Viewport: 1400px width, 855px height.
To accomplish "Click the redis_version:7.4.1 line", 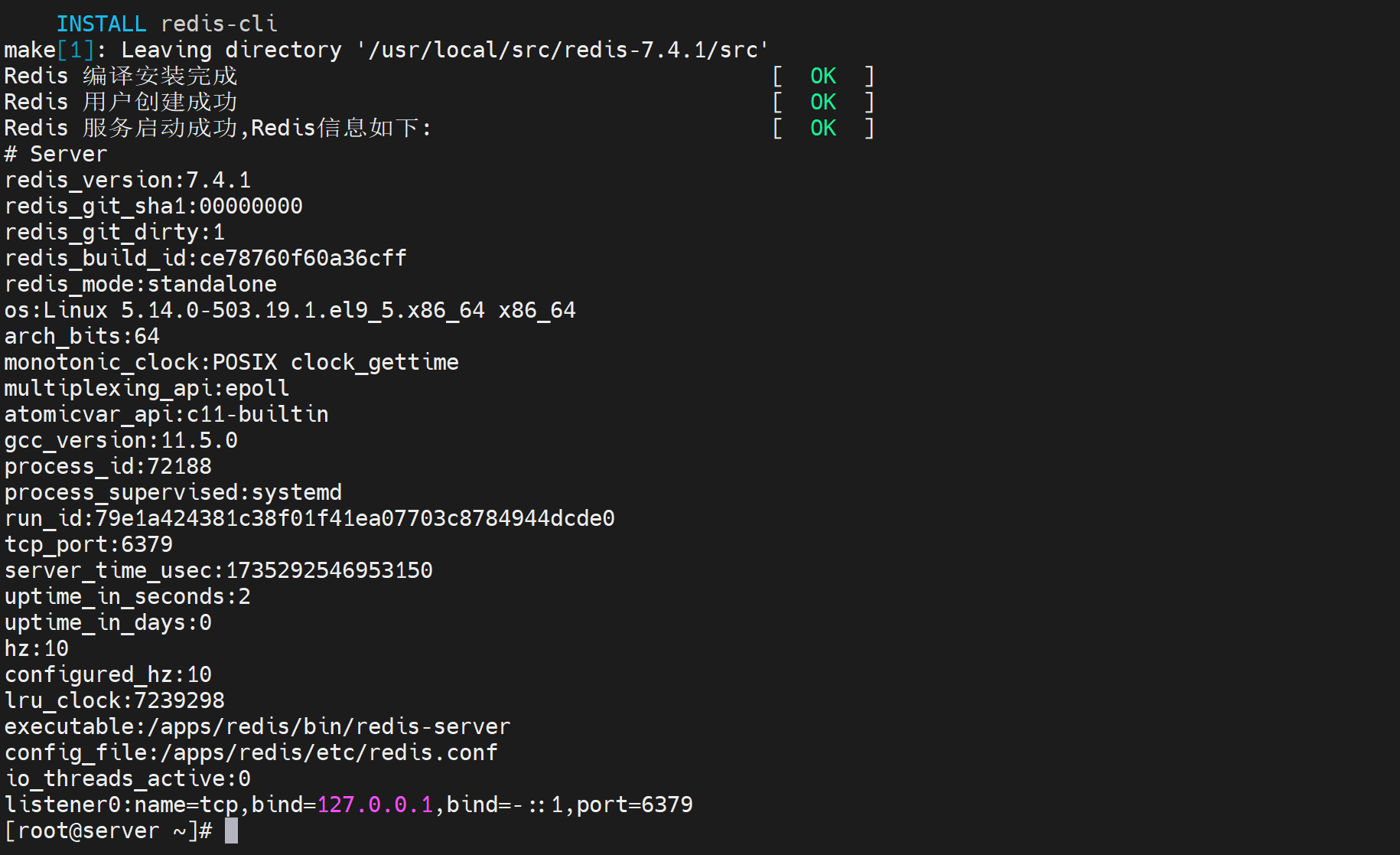I will click(x=128, y=181).
